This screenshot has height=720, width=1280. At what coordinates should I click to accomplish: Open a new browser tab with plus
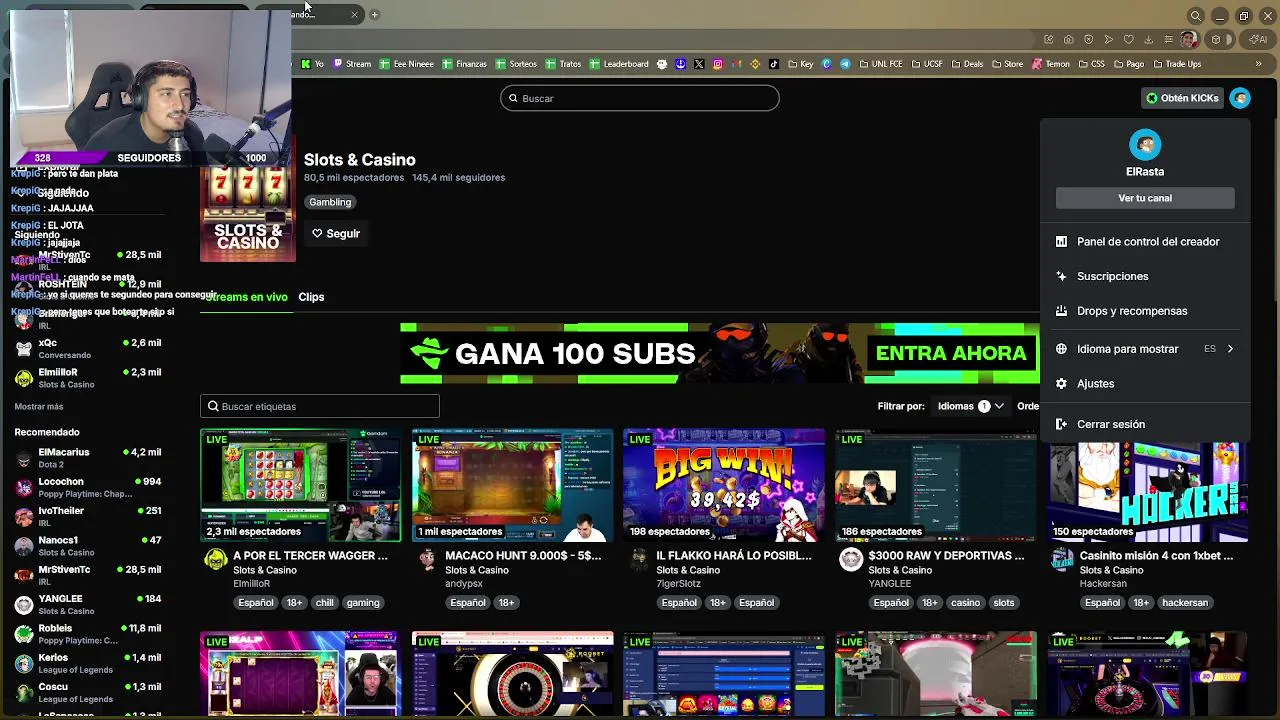tap(374, 15)
